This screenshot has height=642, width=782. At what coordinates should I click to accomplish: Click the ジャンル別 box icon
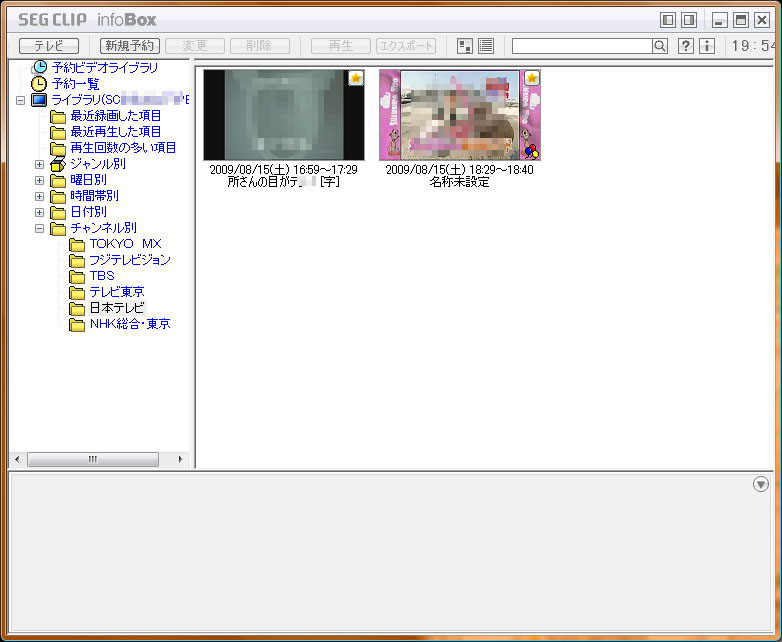tap(58, 164)
